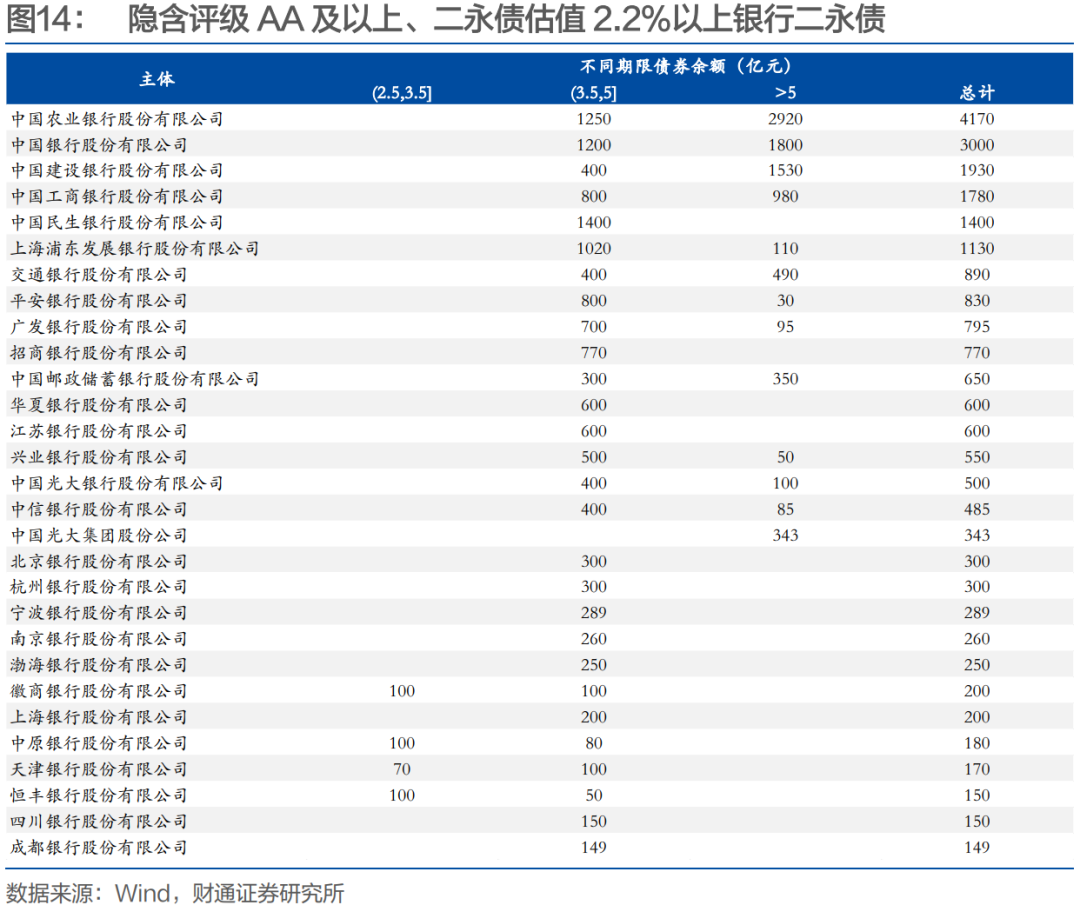Click the total 1930 cell
Viewport: 1080px width, 905px height.
click(x=977, y=170)
